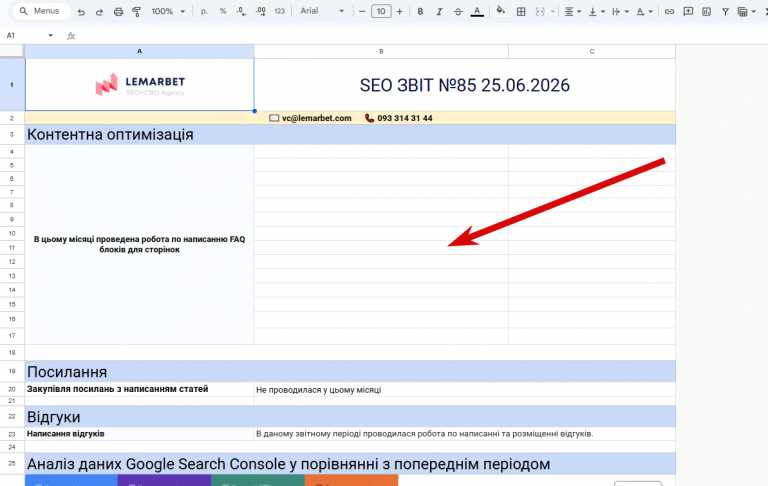
Task: Create a filter
Action: pyautogui.click(x=725, y=11)
